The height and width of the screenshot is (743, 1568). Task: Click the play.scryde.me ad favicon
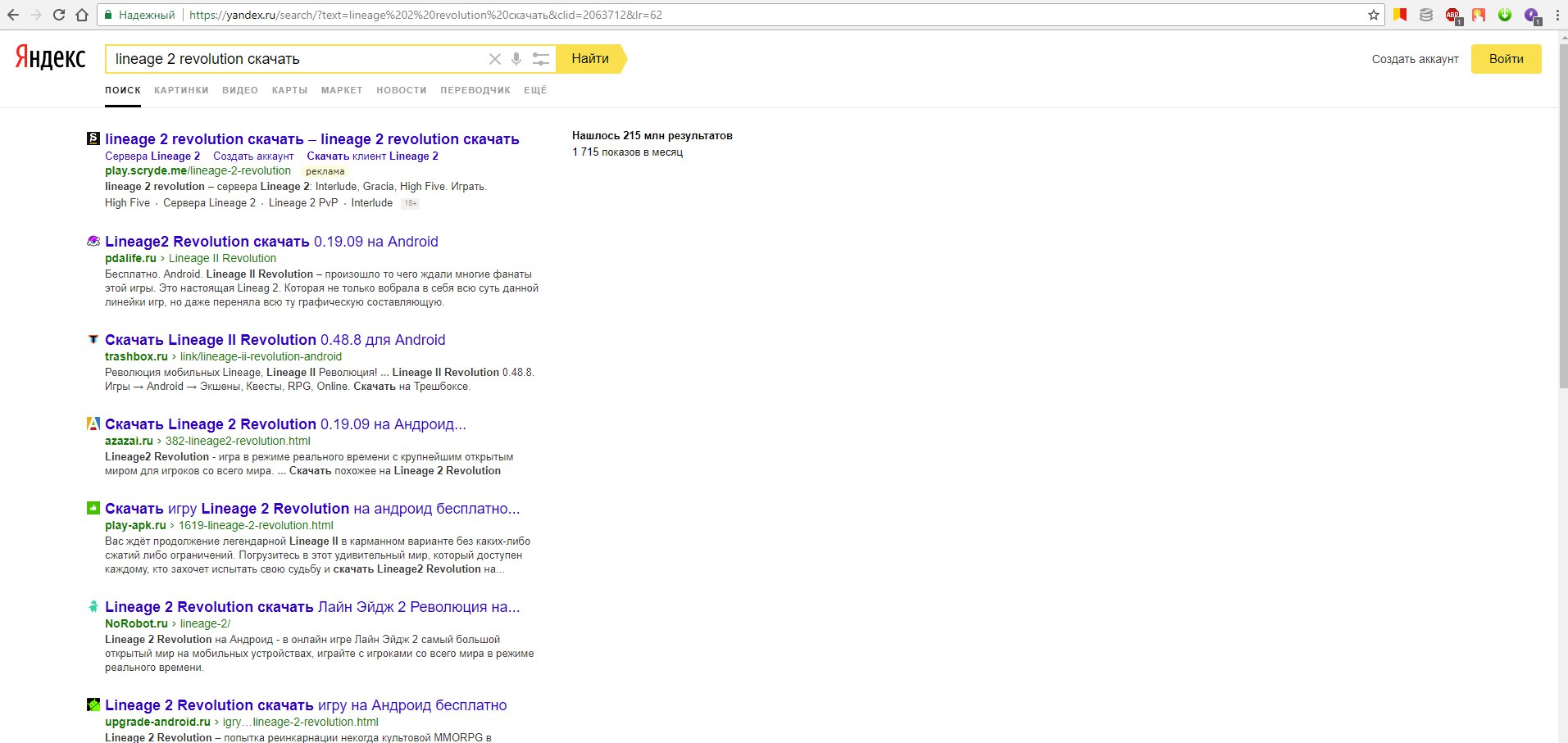(93, 138)
